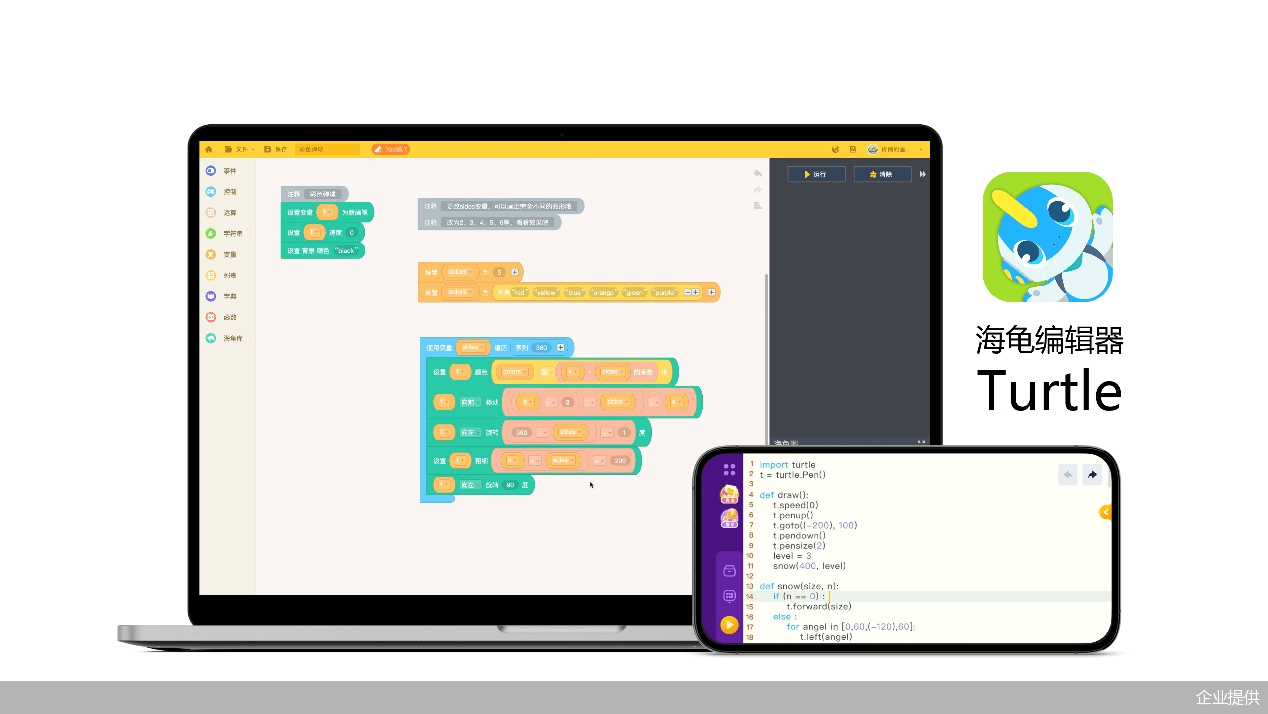Edit the "black" background color value

point(347,250)
